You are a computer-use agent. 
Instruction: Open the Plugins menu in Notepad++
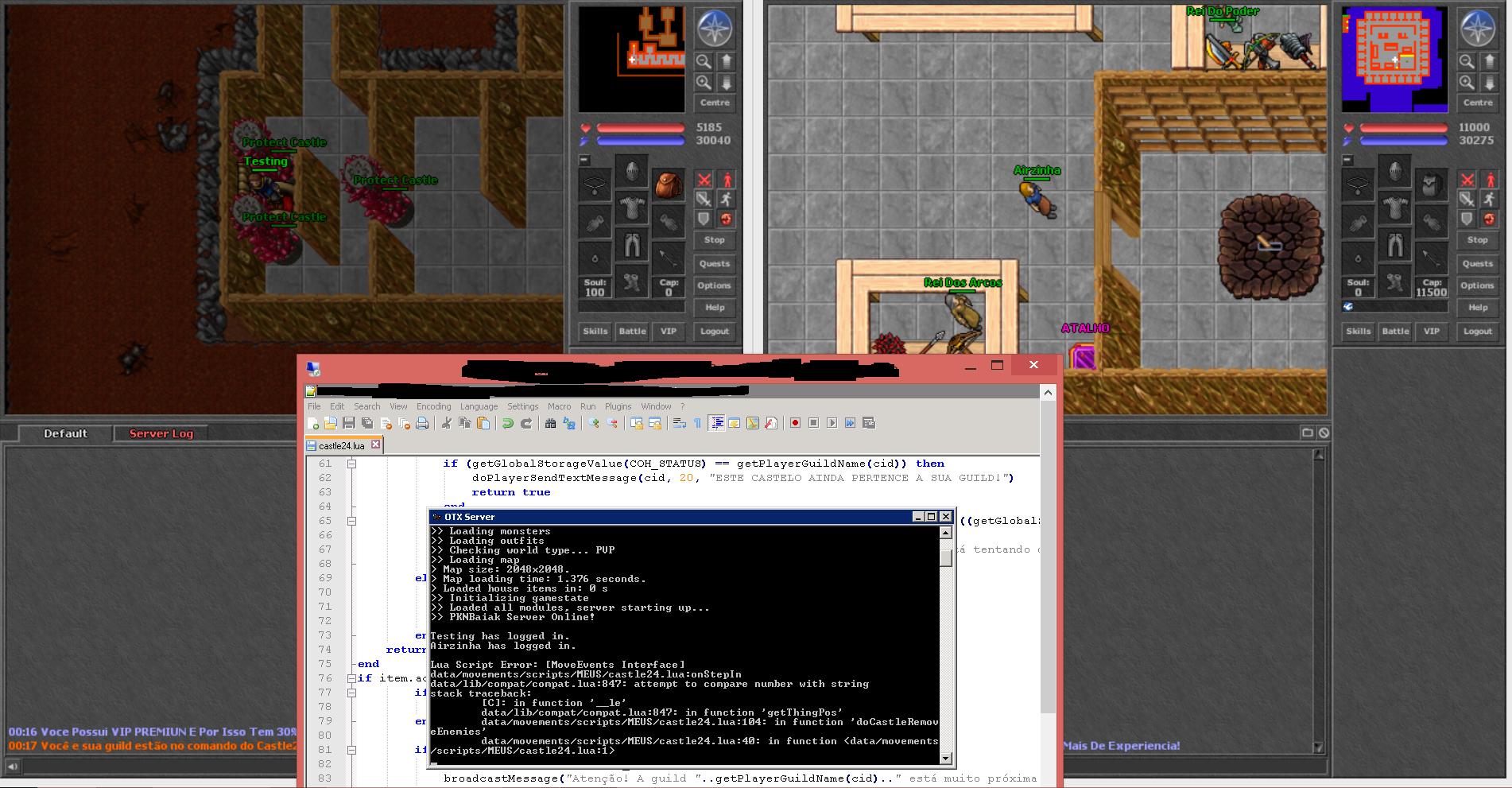(618, 406)
